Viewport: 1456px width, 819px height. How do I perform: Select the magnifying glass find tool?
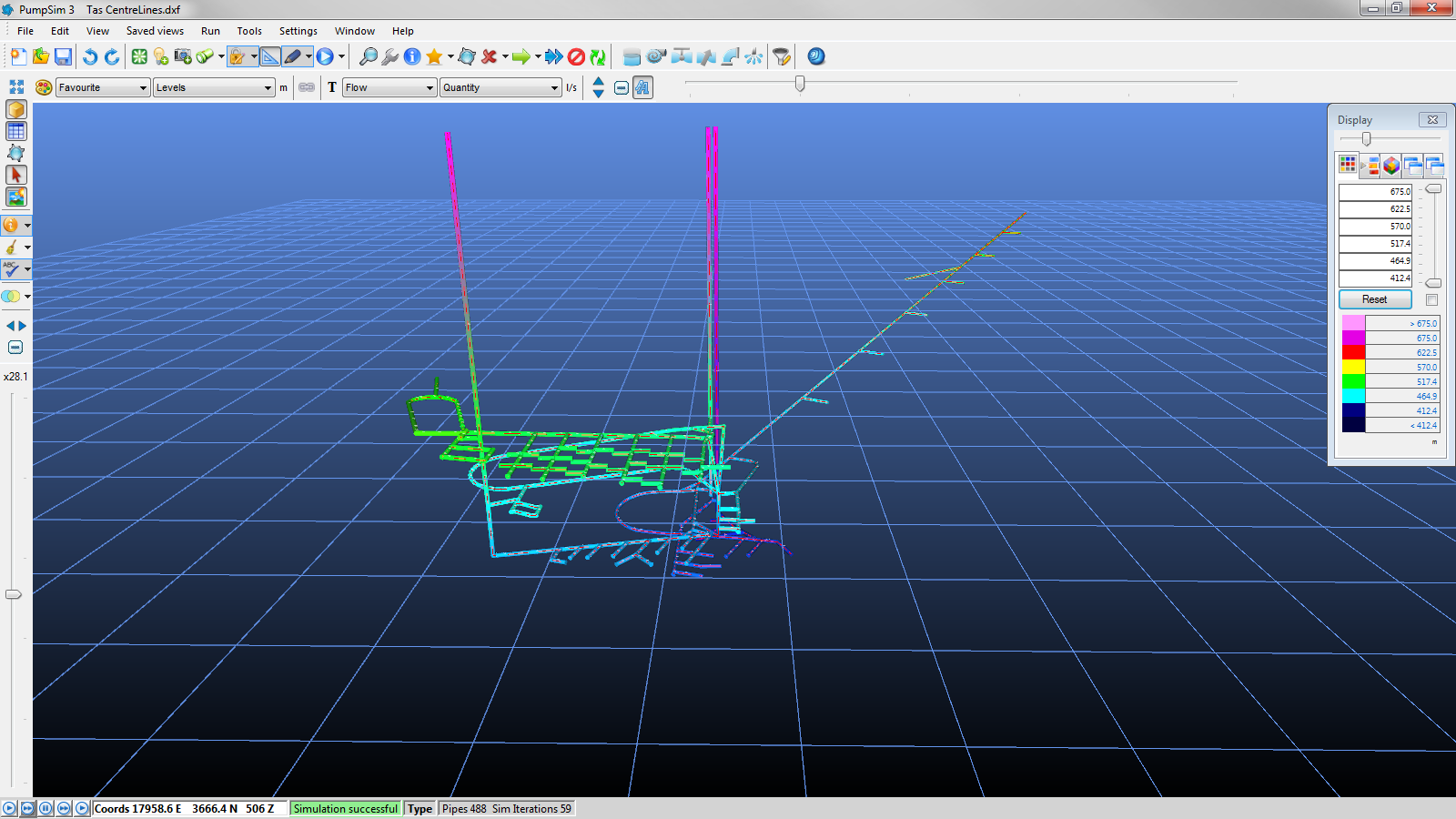point(368,56)
